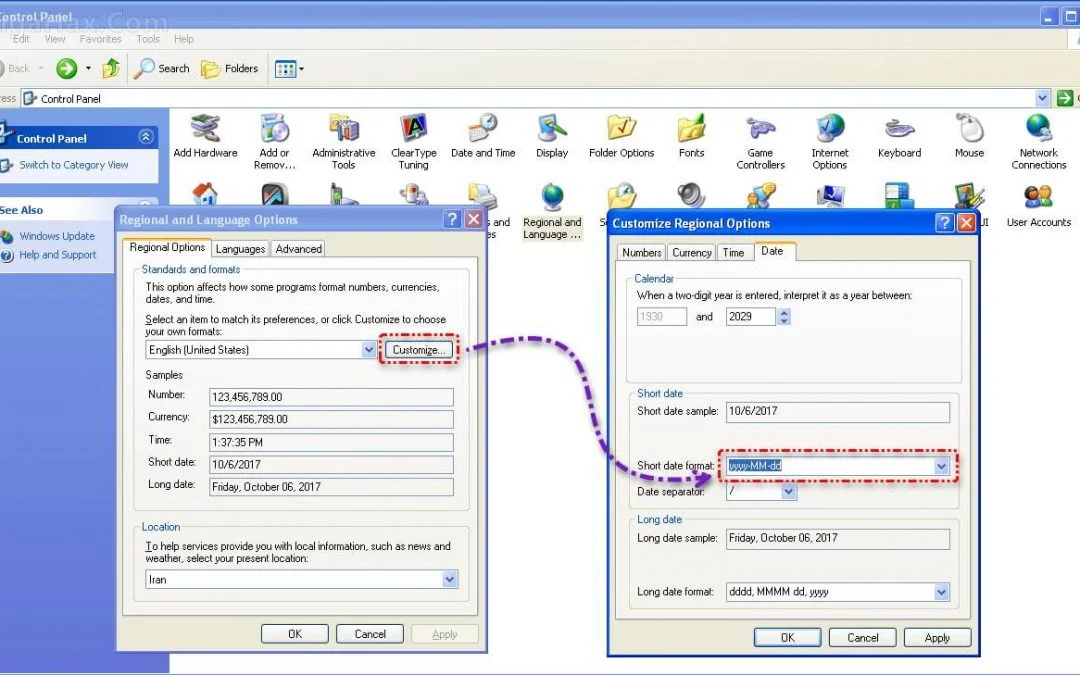
Task: Click the Switch to Category View link
Action: coord(74,165)
